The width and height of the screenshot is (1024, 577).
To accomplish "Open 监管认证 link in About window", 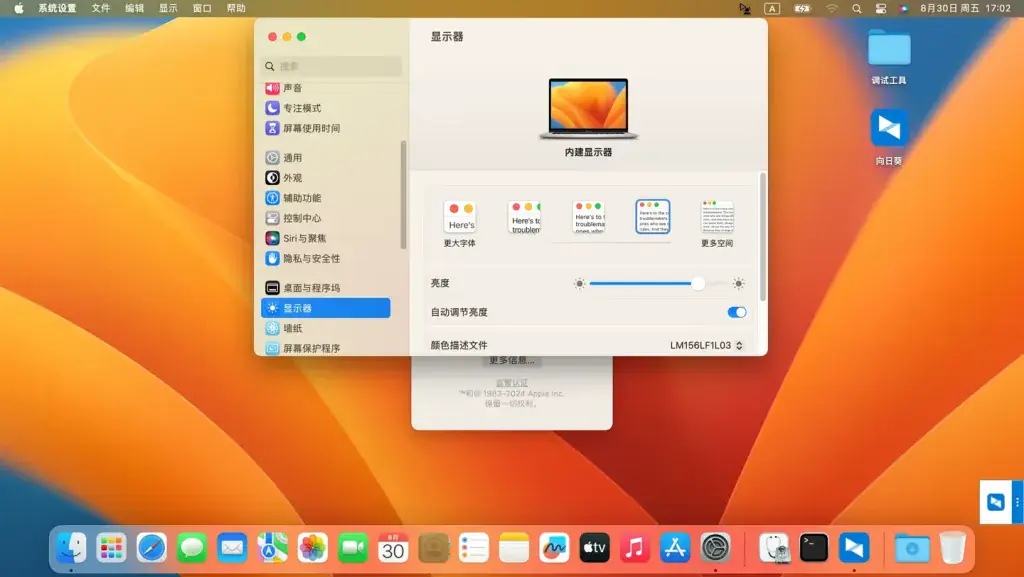I will (511, 383).
